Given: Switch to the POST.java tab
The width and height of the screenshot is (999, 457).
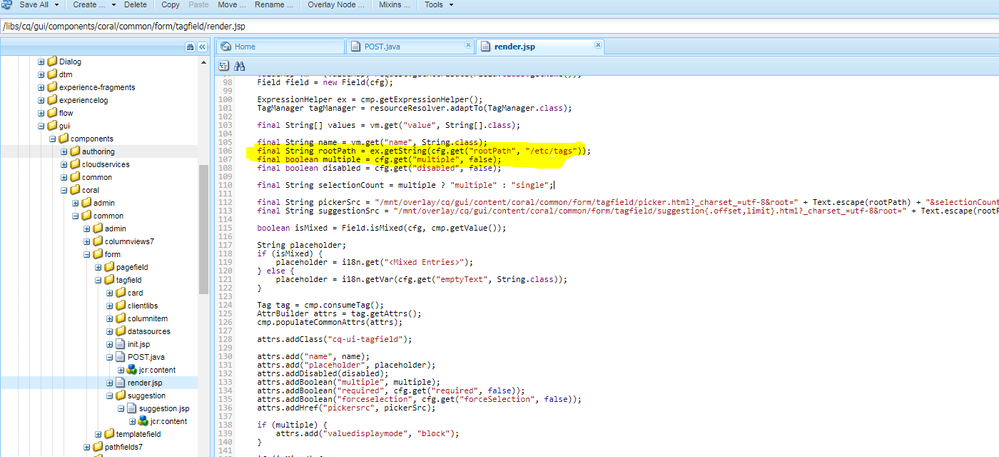Looking at the screenshot, I should point(382,47).
